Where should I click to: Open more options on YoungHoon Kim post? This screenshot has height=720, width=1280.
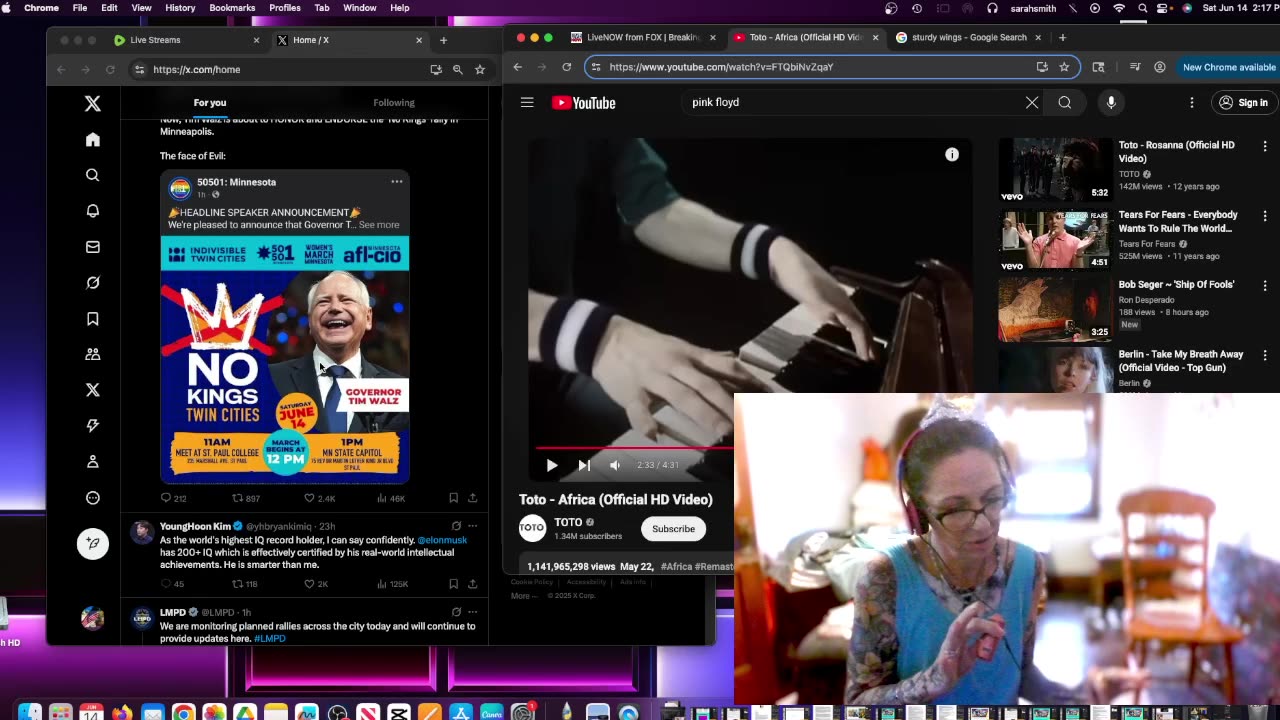[472, 526]
